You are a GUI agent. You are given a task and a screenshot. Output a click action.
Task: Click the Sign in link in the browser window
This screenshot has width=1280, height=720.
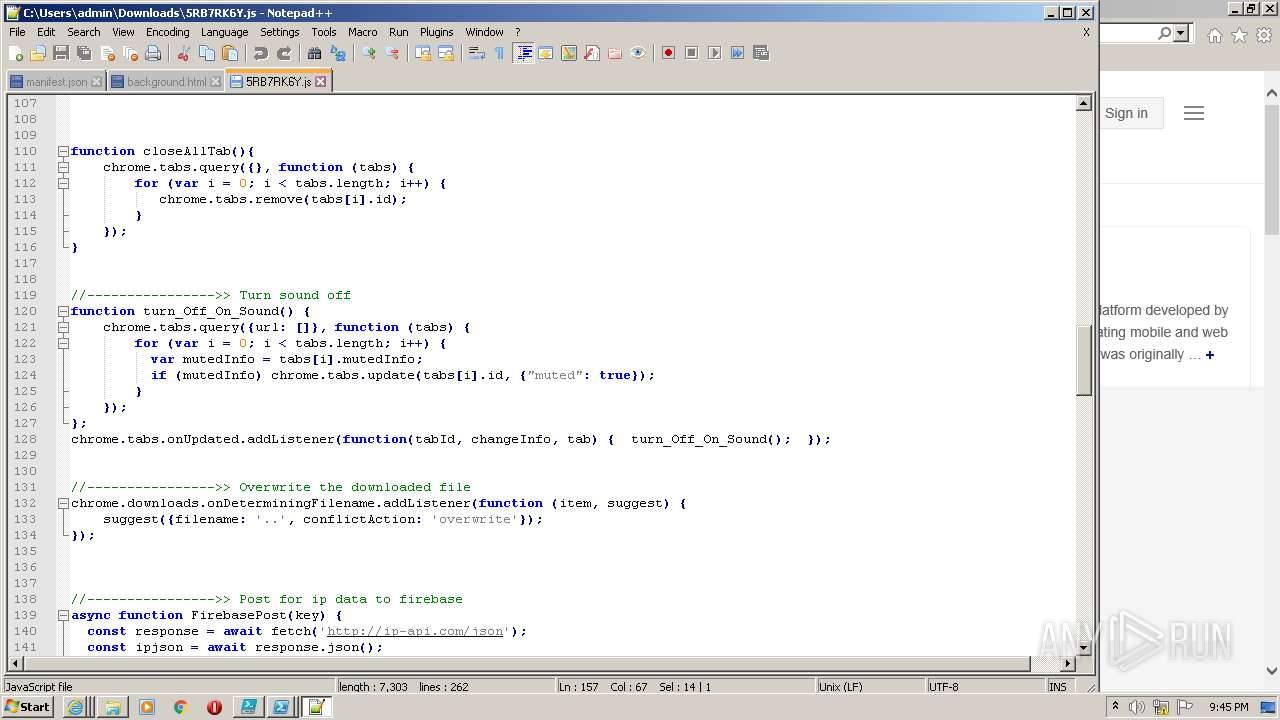click(1126, 113)
